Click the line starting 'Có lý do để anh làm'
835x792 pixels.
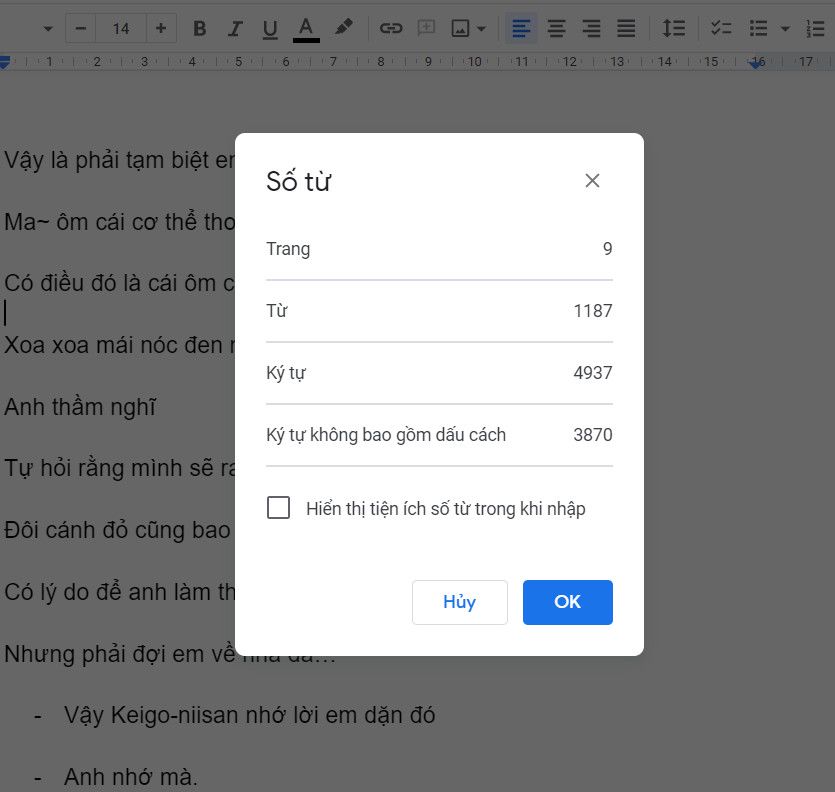(x=119, y=592)
